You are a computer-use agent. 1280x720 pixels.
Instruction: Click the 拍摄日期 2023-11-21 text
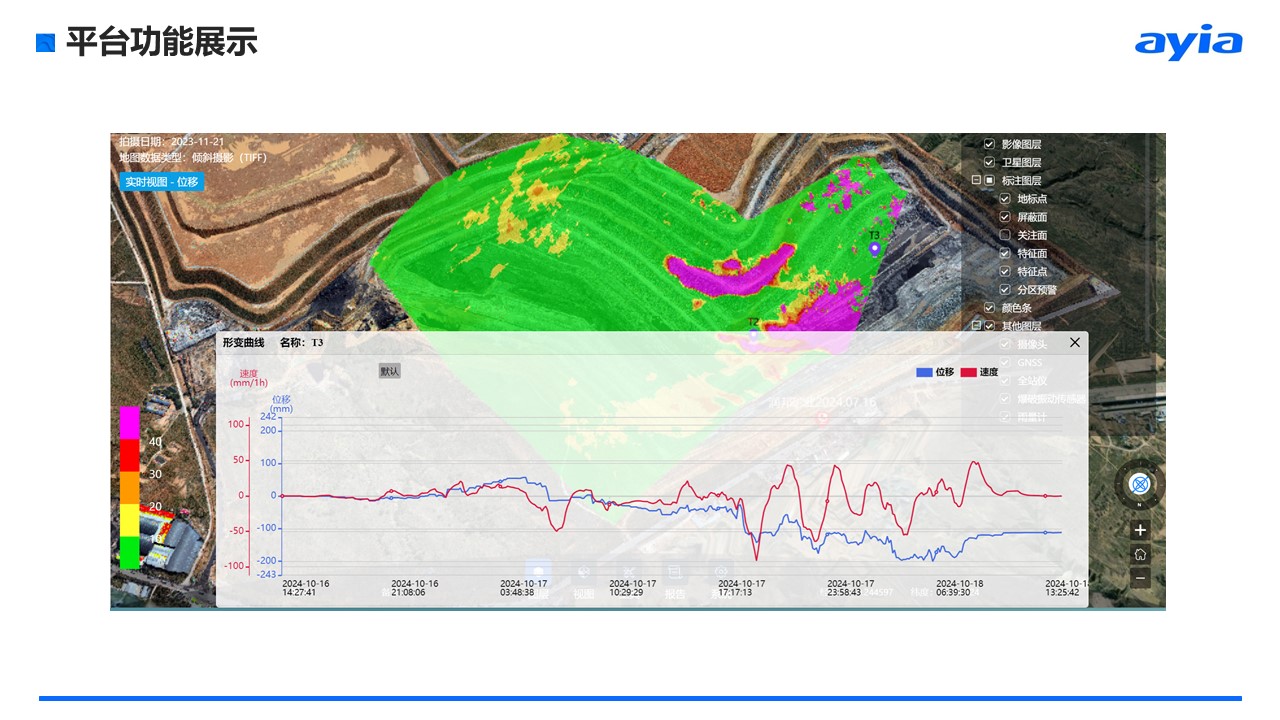pyautogui.click(x=172, y=141)
